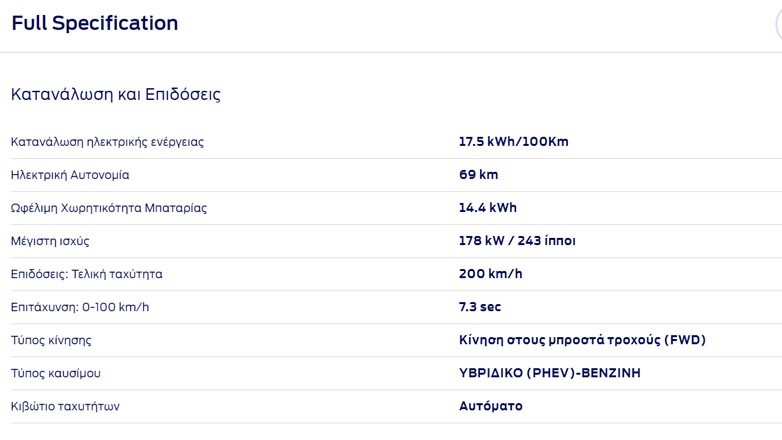Click the Full Specification heading
Image resolution: width=782 pixels, height=440 pixels.
click(x=95, y=23)
